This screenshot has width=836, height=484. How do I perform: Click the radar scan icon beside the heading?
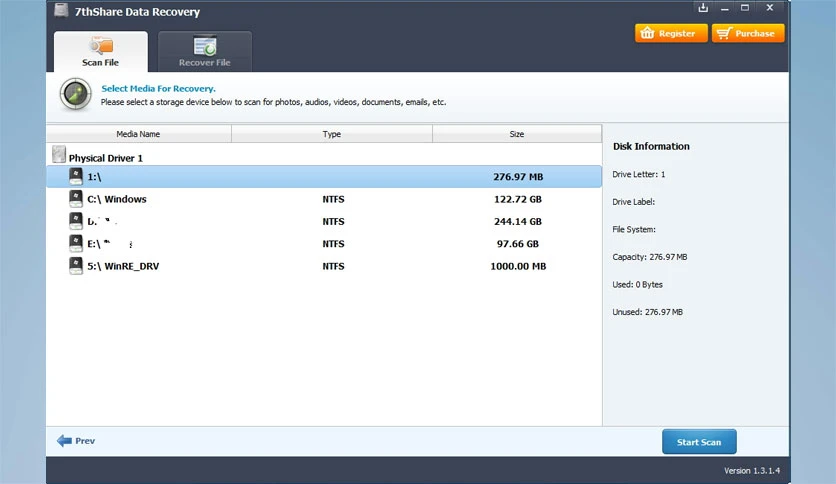tap(75, 94)
